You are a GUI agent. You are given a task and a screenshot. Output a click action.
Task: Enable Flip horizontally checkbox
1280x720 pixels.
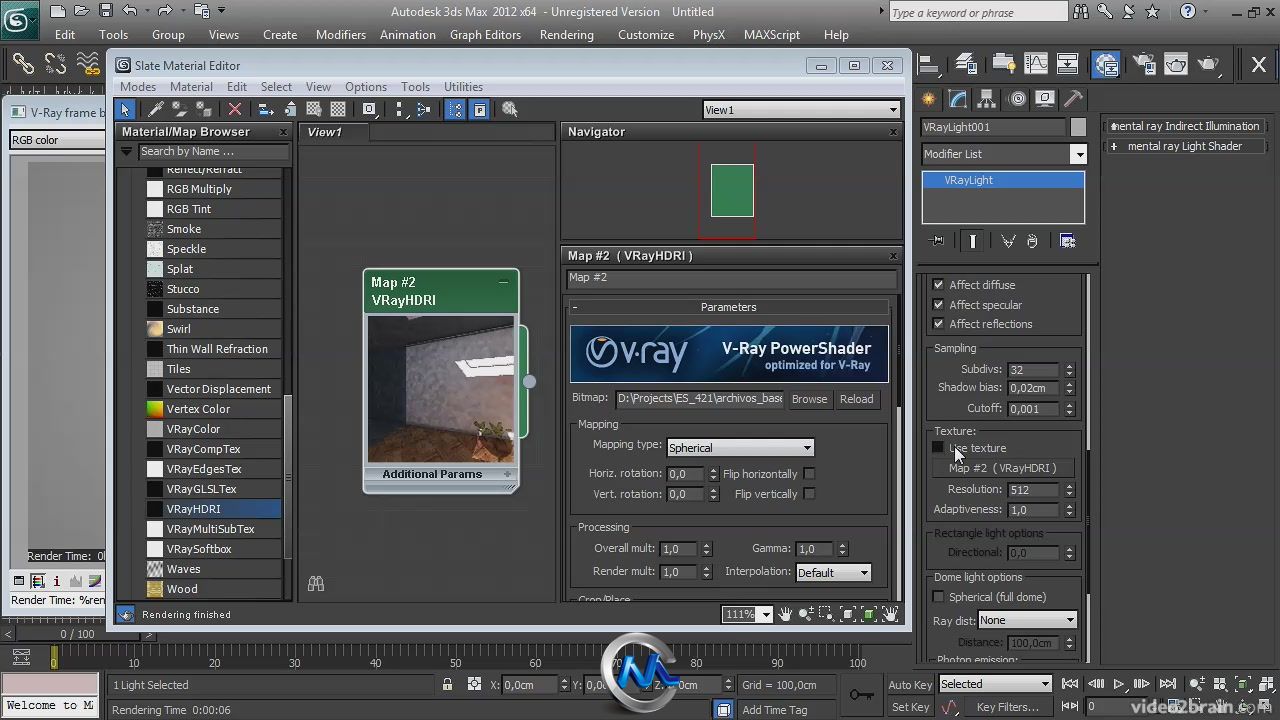(809, 474)
